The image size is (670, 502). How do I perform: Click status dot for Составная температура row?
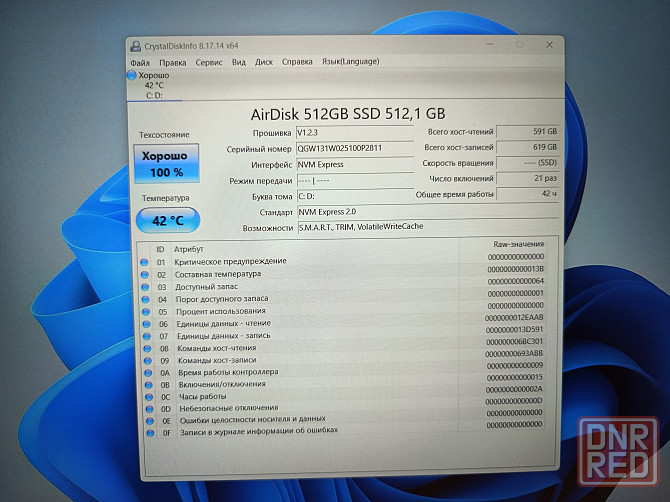tap(144, 275)
